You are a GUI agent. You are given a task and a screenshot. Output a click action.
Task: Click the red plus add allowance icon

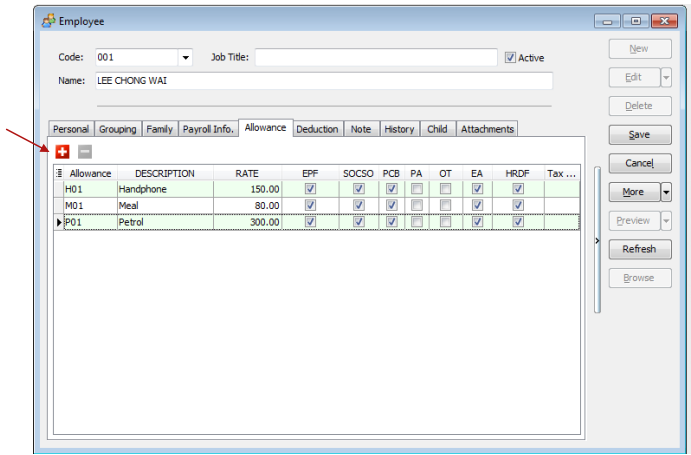coord(62,151)
